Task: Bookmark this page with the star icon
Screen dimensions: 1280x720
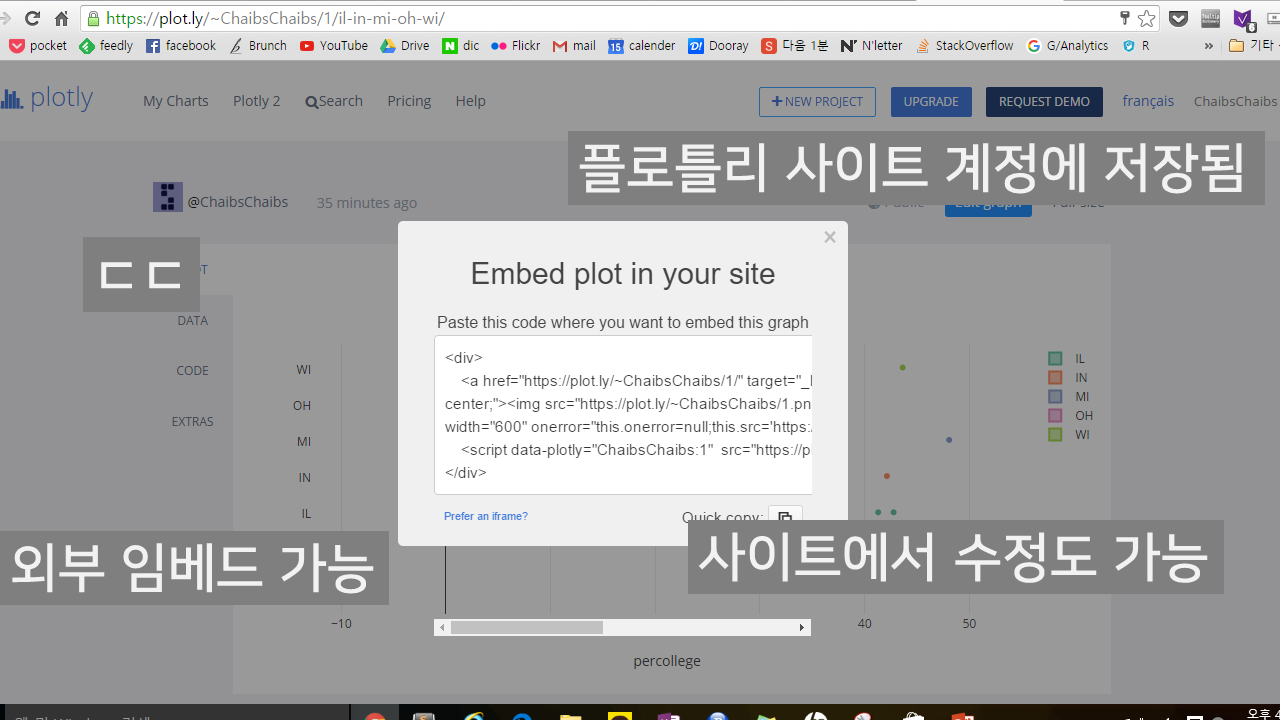Action: (x=1146, y=18)
